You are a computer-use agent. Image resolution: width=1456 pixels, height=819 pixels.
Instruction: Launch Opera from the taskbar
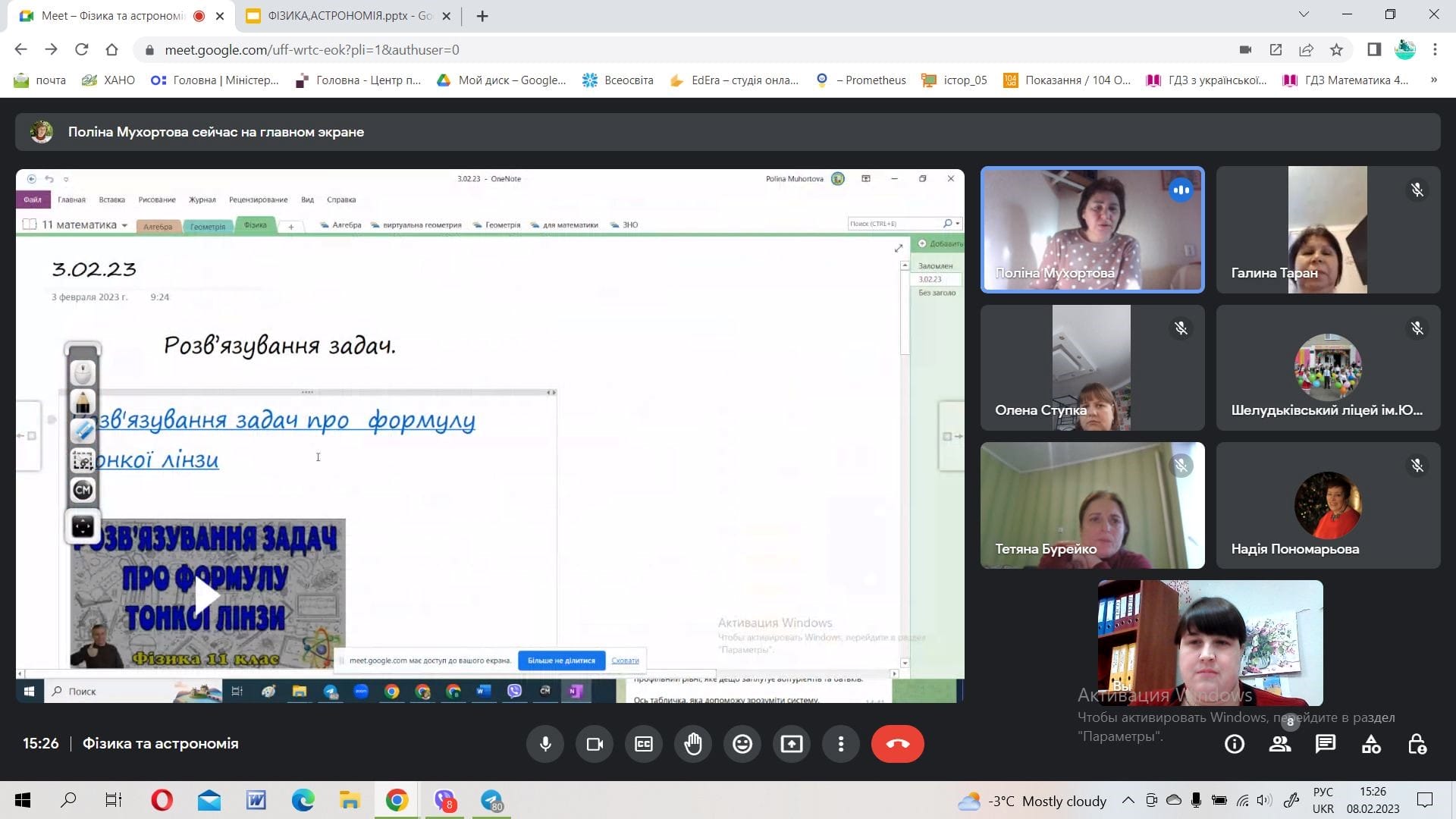pyautogui.click(x=162, y=800)
